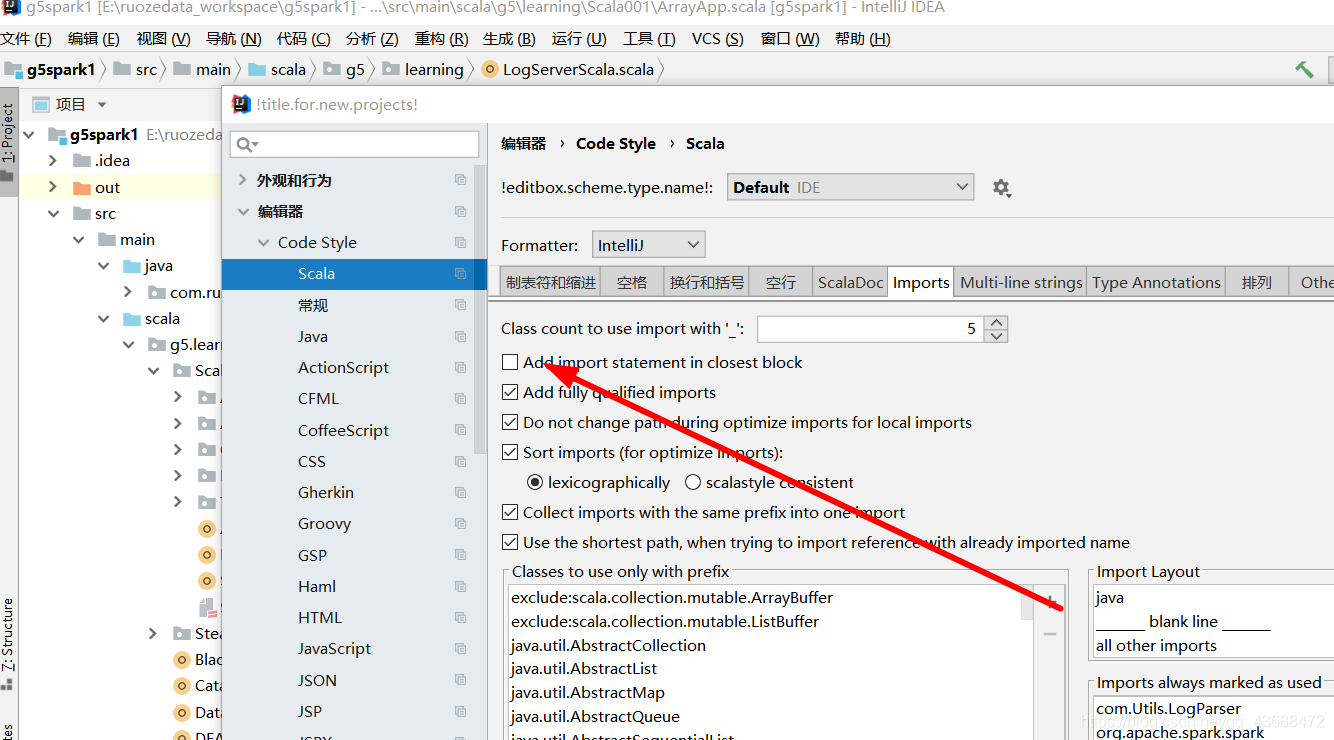
Task: Click the scala source folder icon in tree
Action: (x=131, y=319)
